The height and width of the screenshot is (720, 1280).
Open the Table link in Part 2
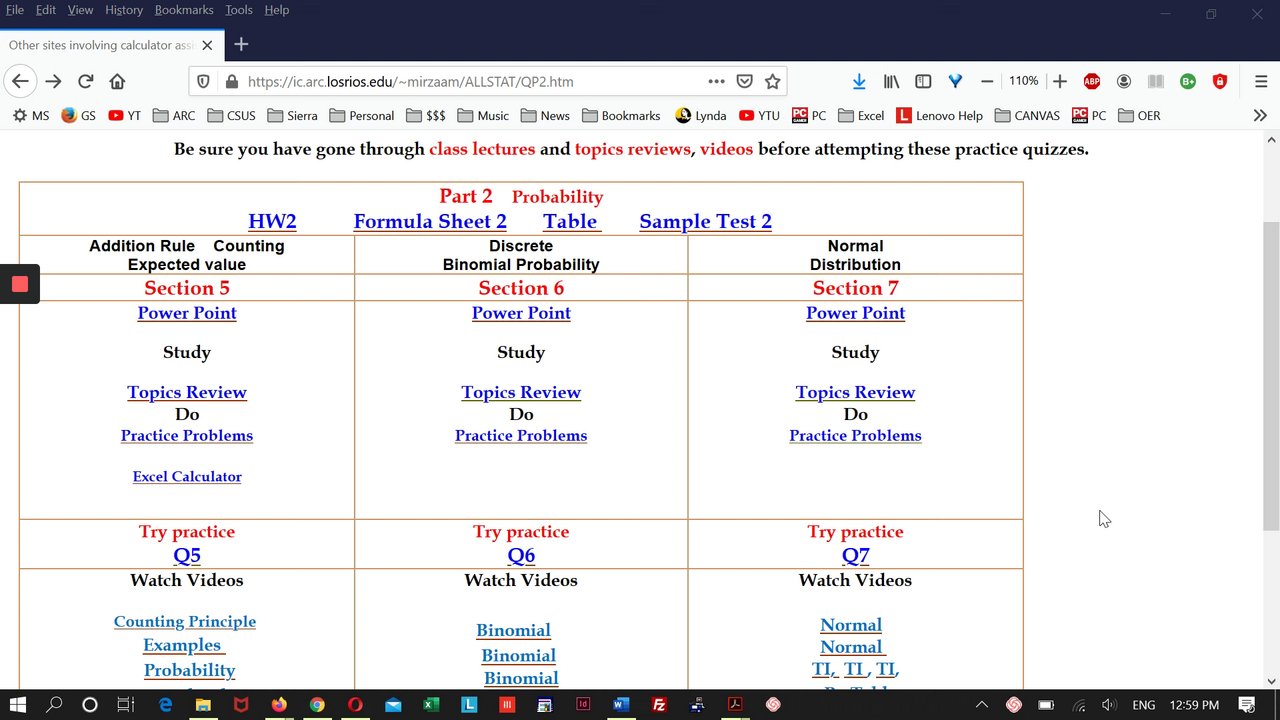point(571,221)
